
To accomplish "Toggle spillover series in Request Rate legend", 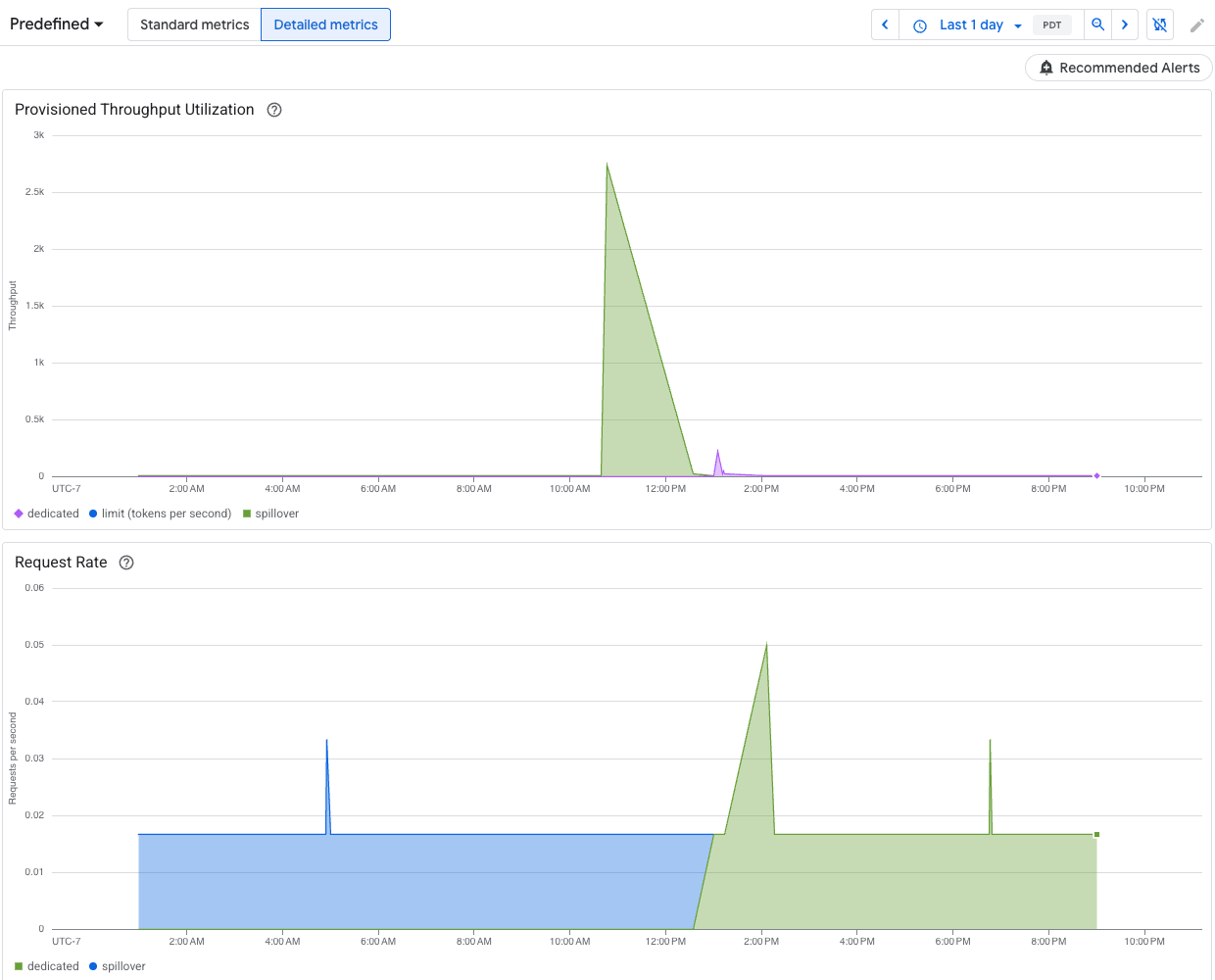I will click(117, 966).
